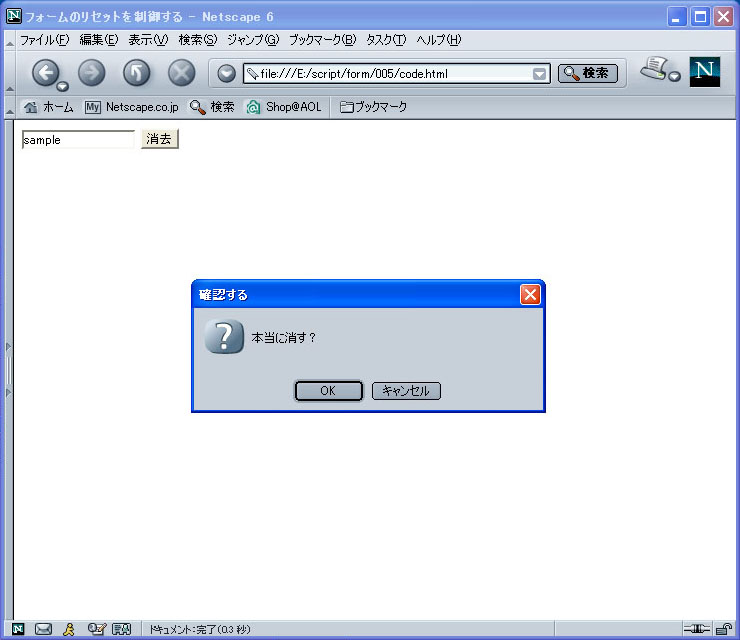Click the Netscape N logo throbber
The image size is (740, 640).
coord(705,72)
